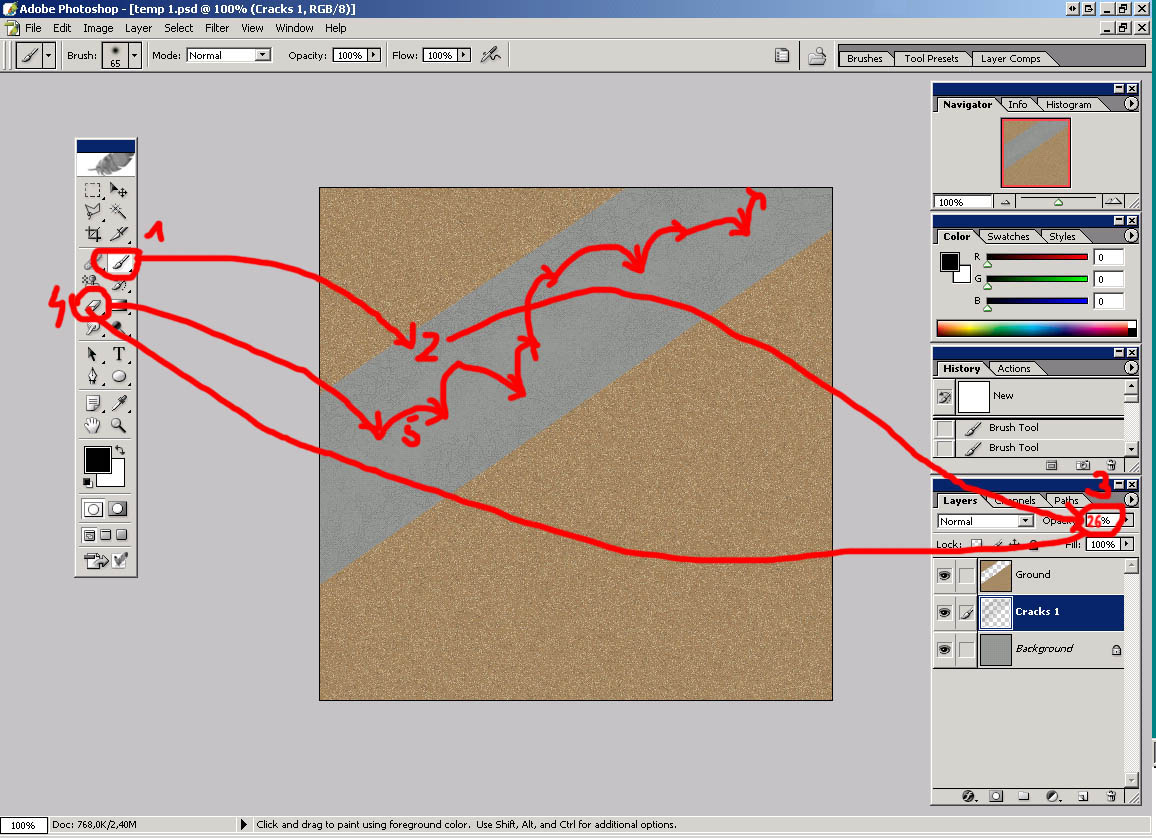Enable airbrush mode in the options bar
The image size is (1156, 838).
490,55
